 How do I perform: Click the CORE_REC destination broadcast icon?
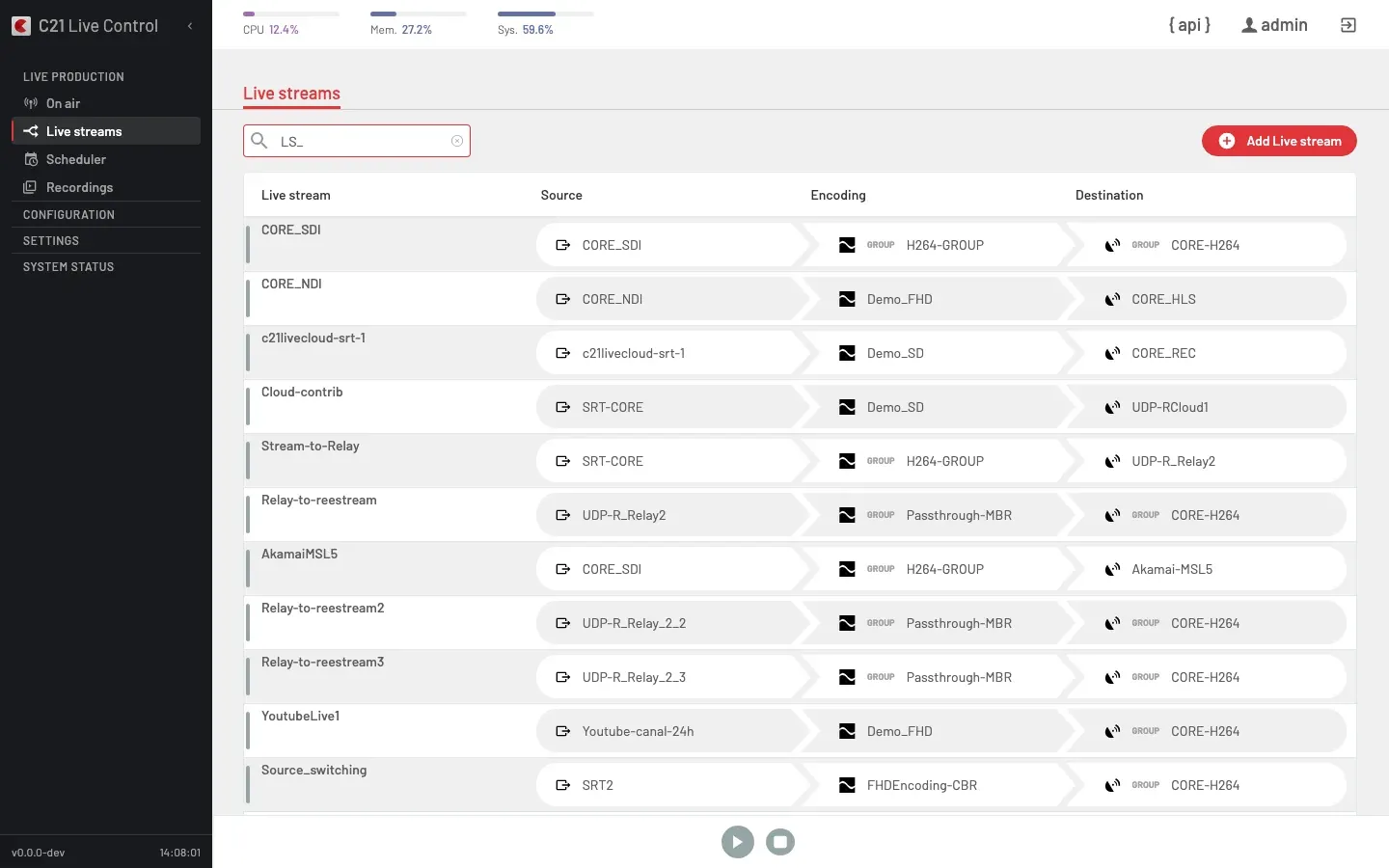[x=1112, y=353]
